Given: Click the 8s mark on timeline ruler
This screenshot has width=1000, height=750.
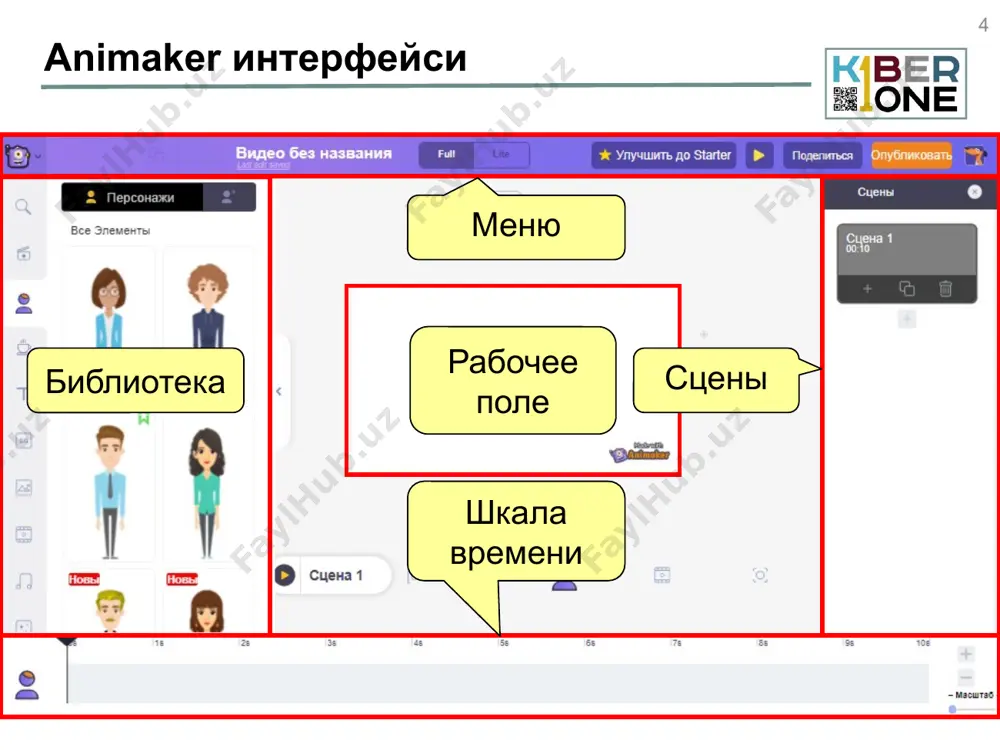Looking at the screenshot, I should click(x=762, y=643).
